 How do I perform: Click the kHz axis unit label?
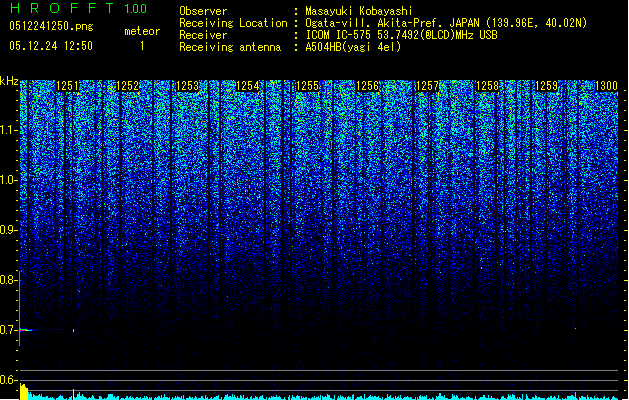pyautogui.click(x=9, y=81)
